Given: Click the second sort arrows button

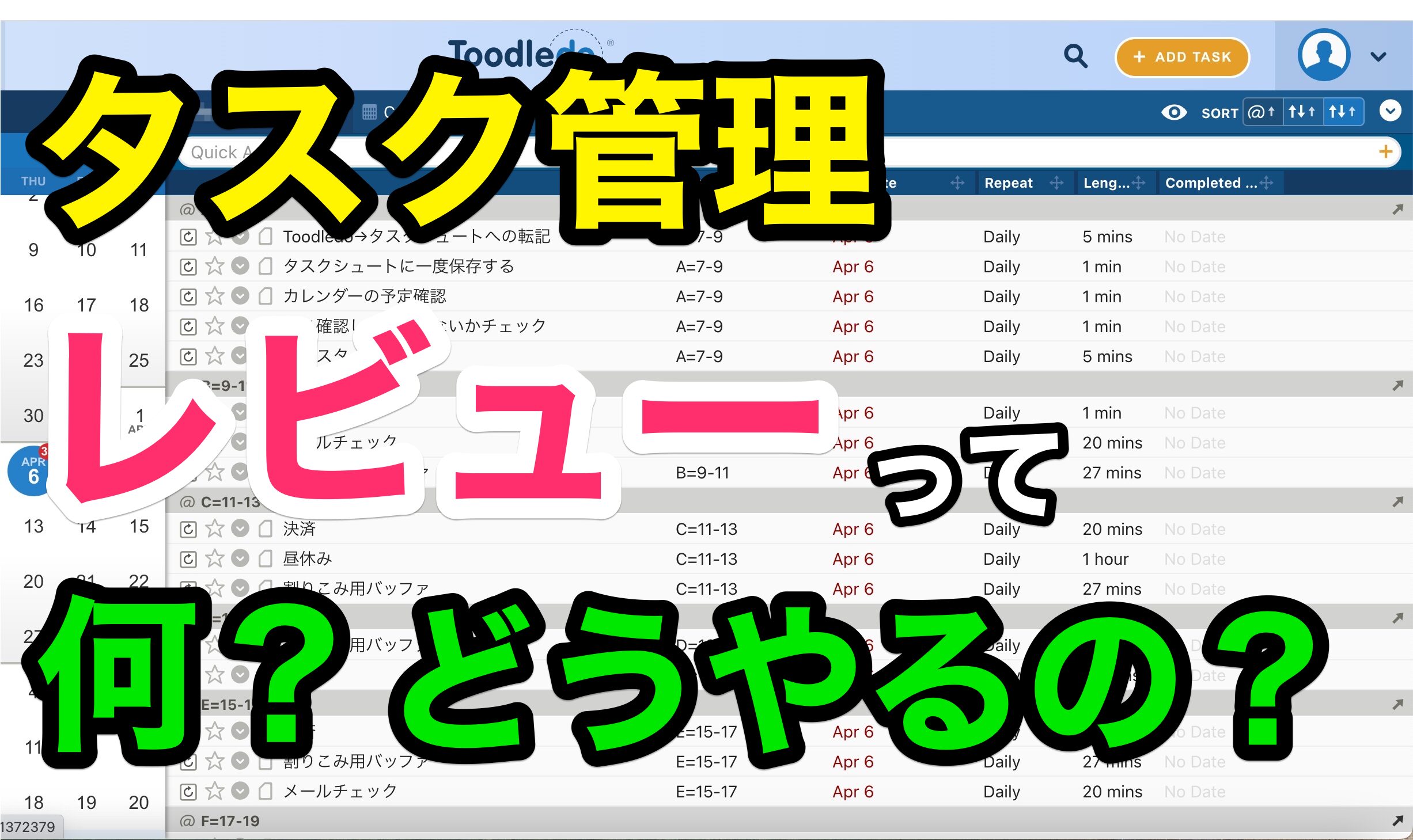Looking at the screenshot, I should 1302,112.
